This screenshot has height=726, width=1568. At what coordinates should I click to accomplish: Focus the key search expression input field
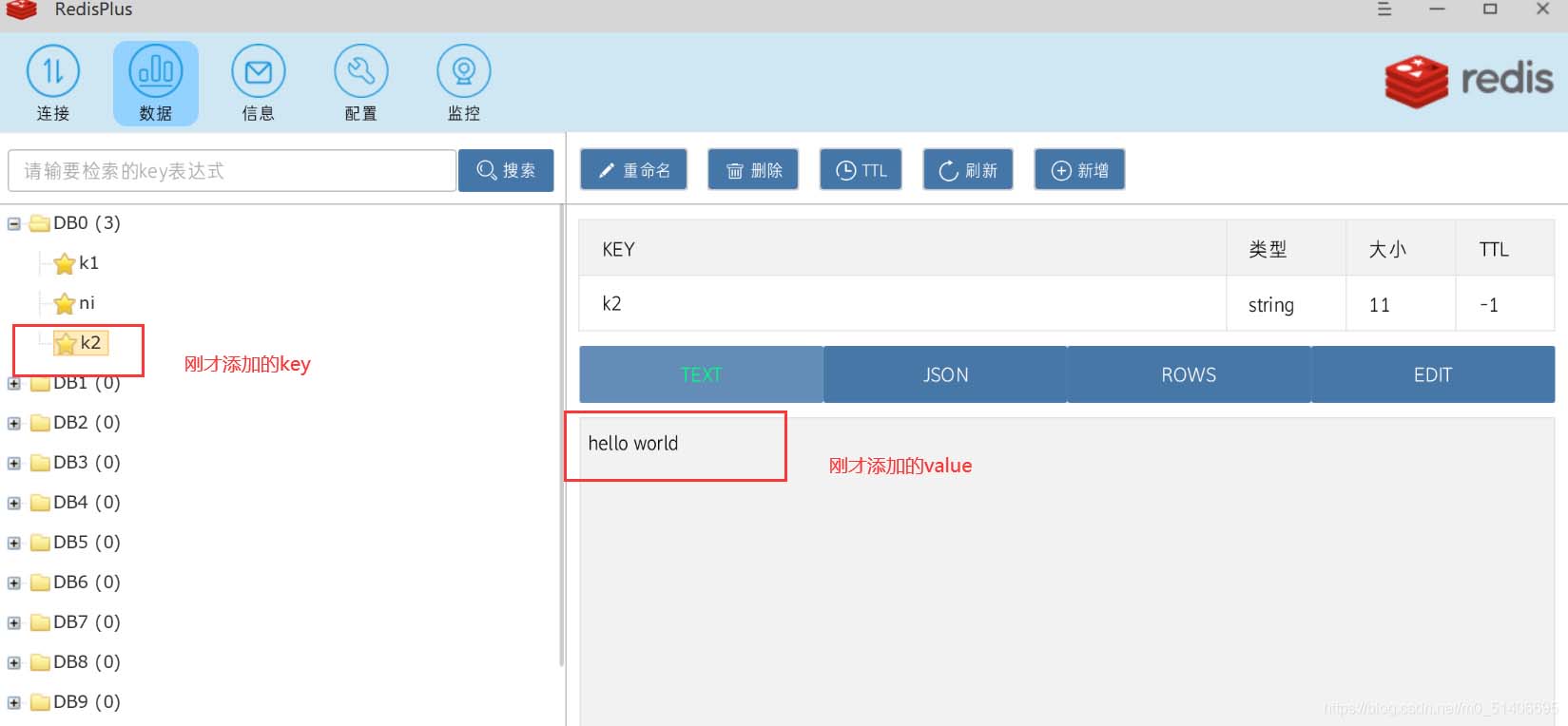231,171
